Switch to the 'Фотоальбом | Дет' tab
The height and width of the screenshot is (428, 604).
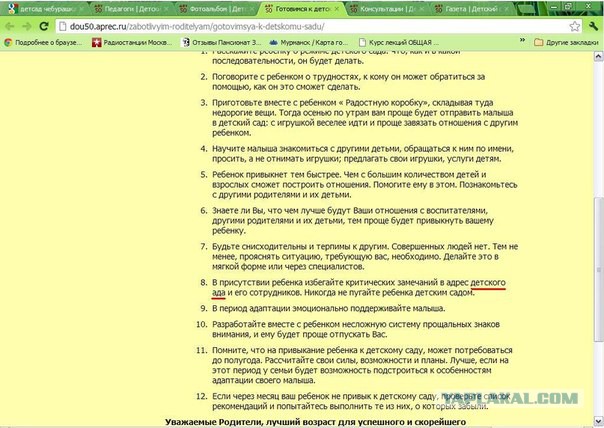pyautogui.click(x=217, y=8)
